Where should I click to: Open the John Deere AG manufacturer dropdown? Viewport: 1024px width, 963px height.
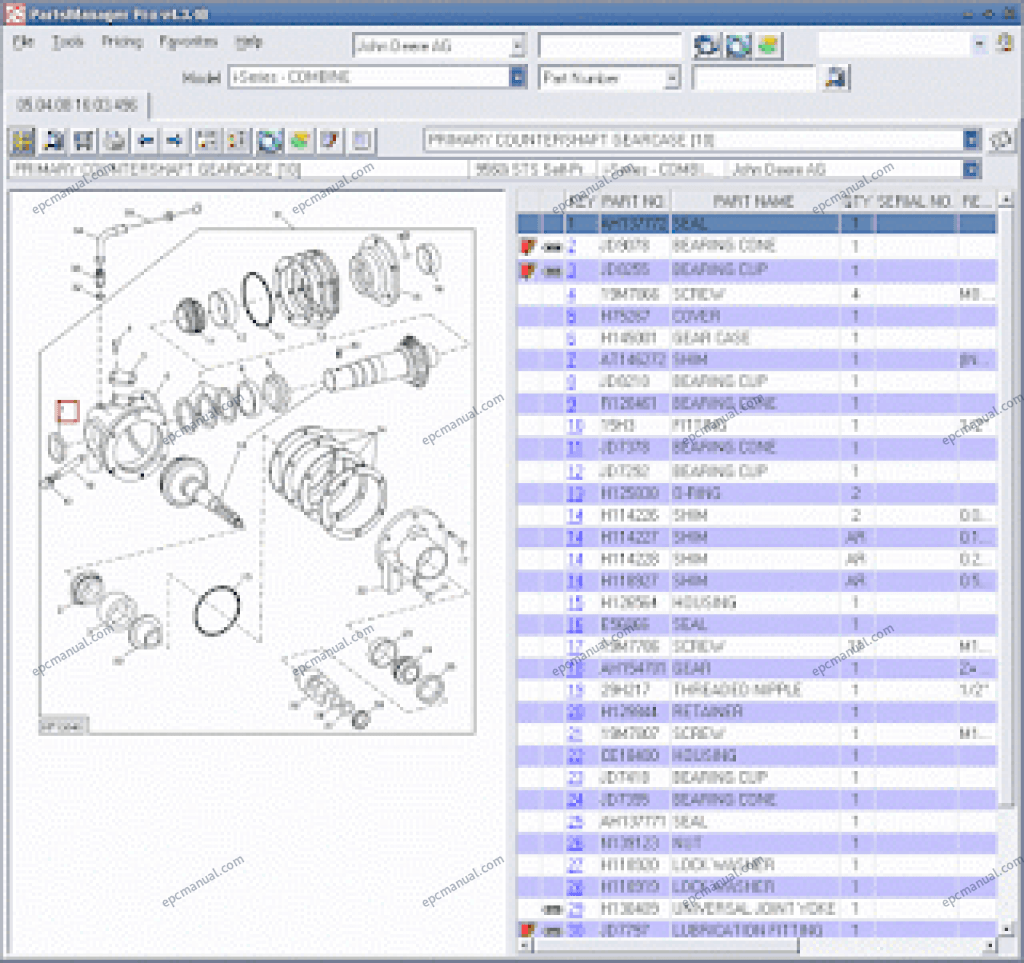518,46
